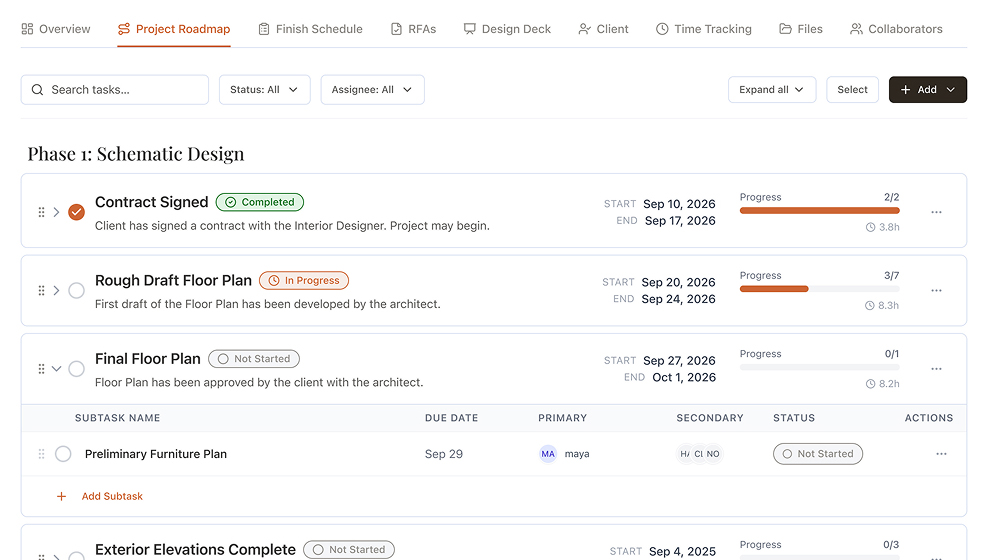
Task: Open the Assignee: All dropdown
Action: (372, 90)
